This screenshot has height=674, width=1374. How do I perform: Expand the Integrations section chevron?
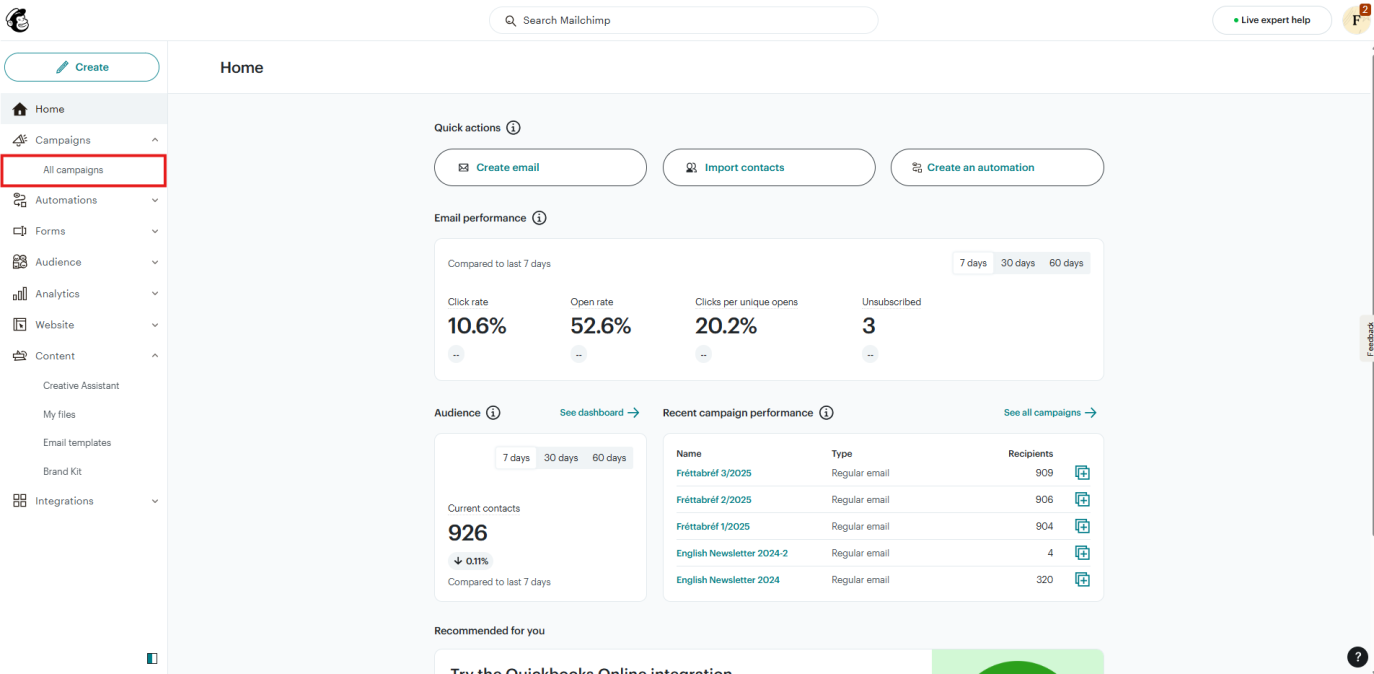(x=154, y=501)
